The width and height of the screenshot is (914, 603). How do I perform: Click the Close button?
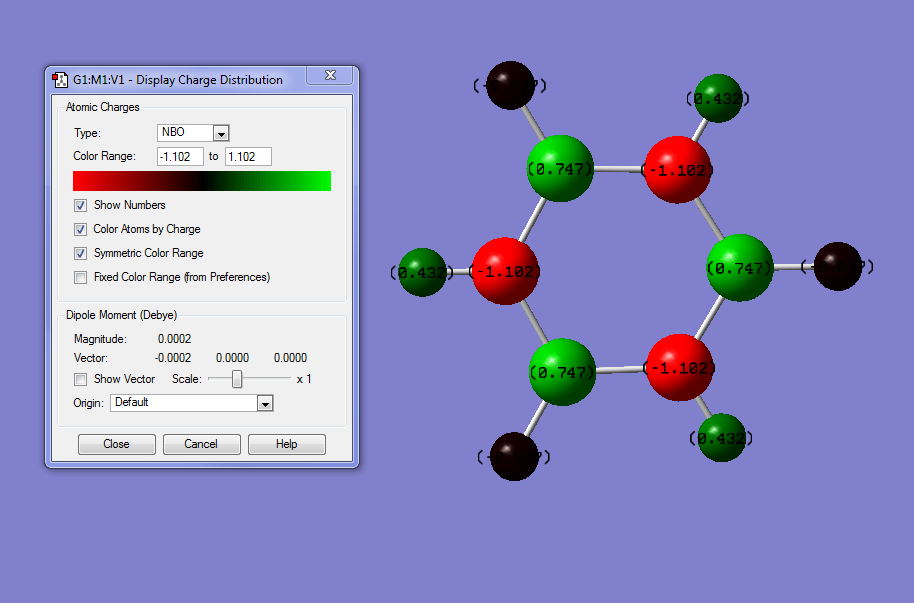(x=117, y=444)
